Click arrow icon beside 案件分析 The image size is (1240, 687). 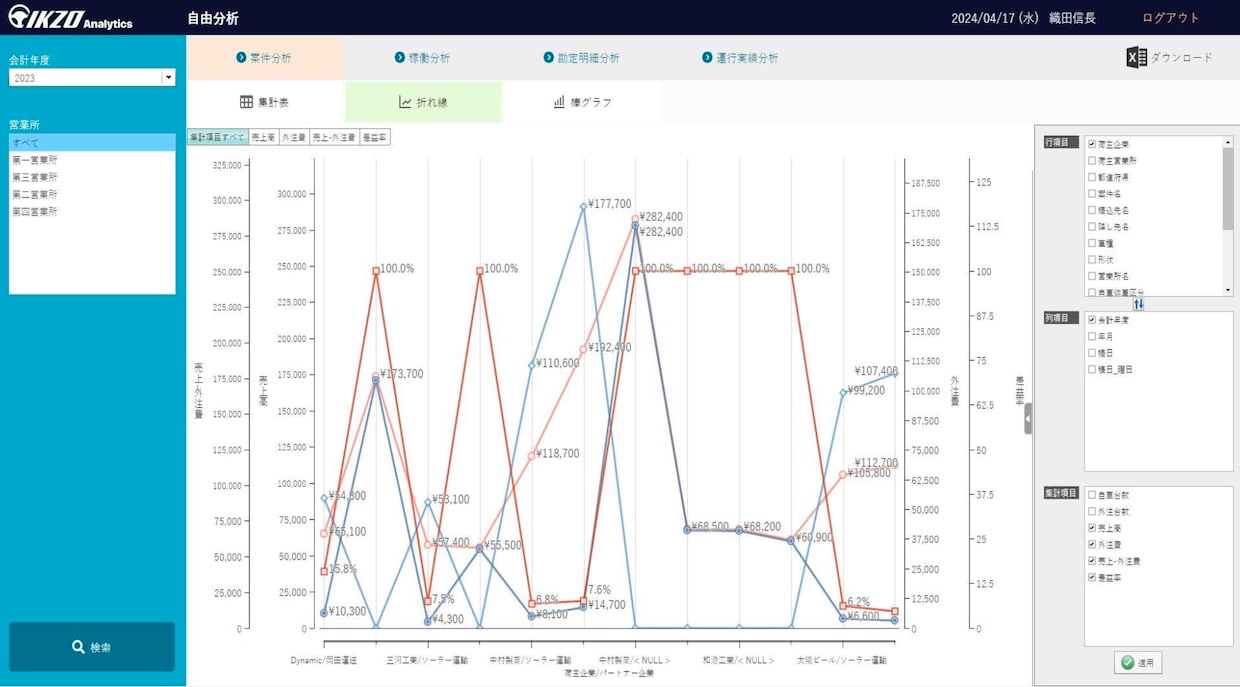click(241, 58)
